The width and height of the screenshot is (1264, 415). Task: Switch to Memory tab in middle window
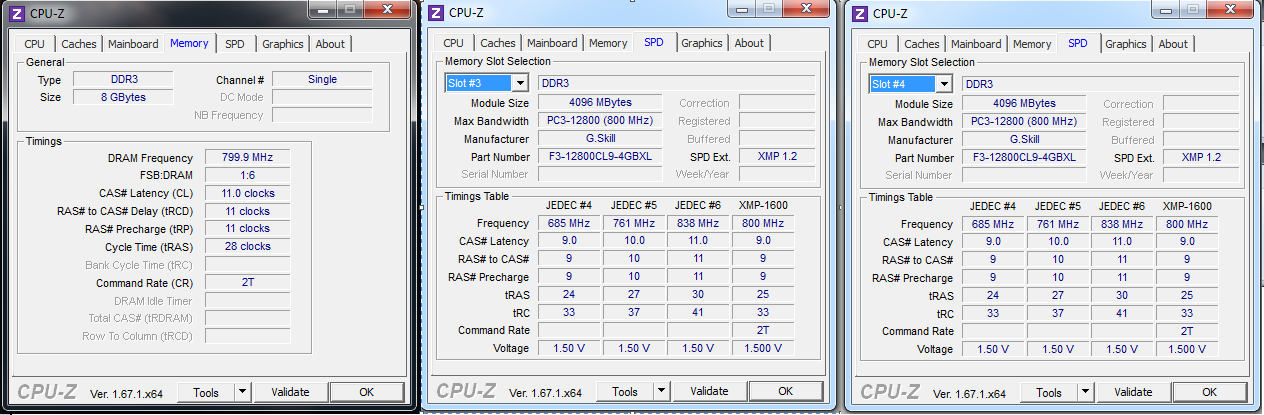click(x=608, y=43)
